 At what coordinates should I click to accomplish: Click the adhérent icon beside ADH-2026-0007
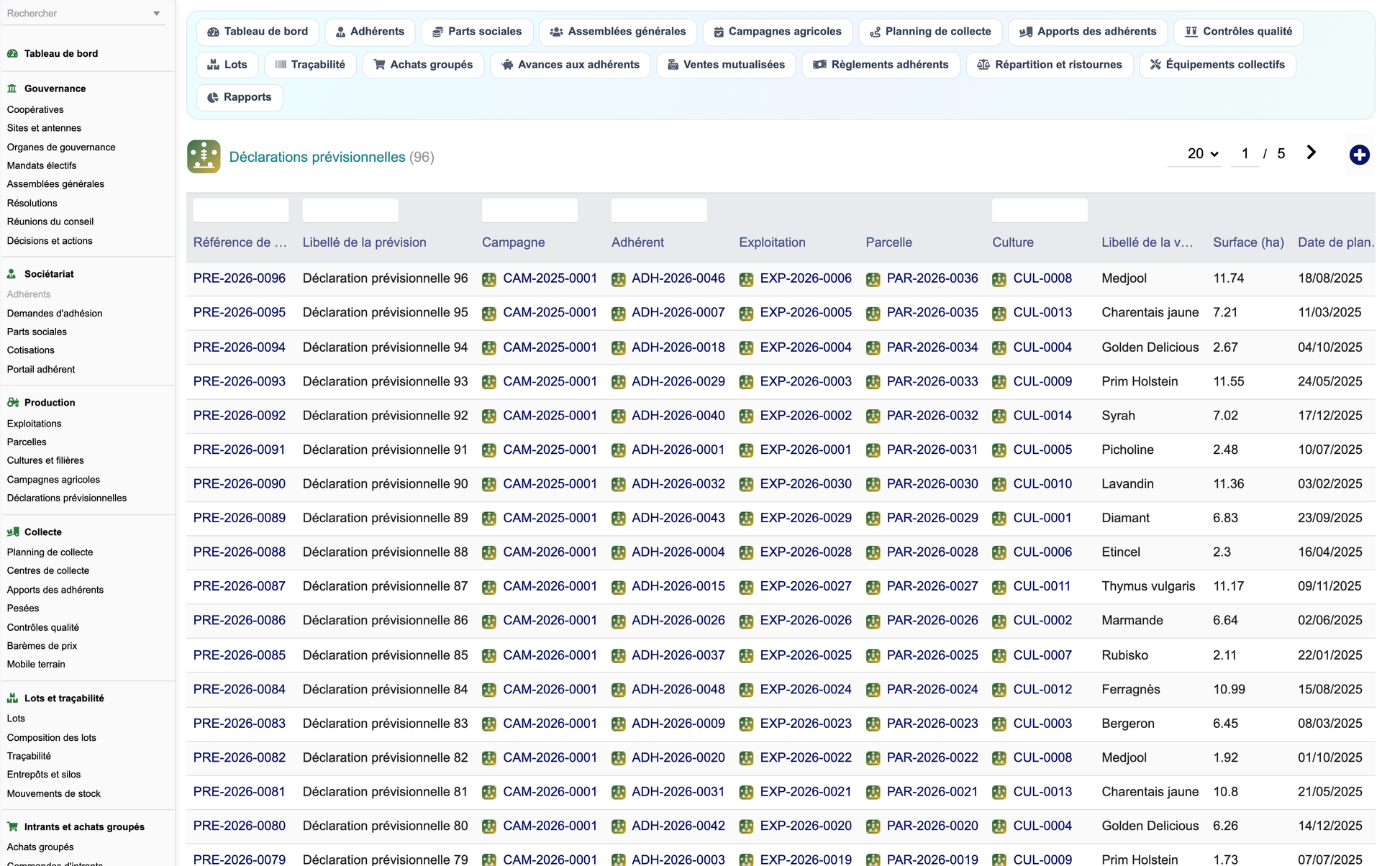click(x=619, y=314)
